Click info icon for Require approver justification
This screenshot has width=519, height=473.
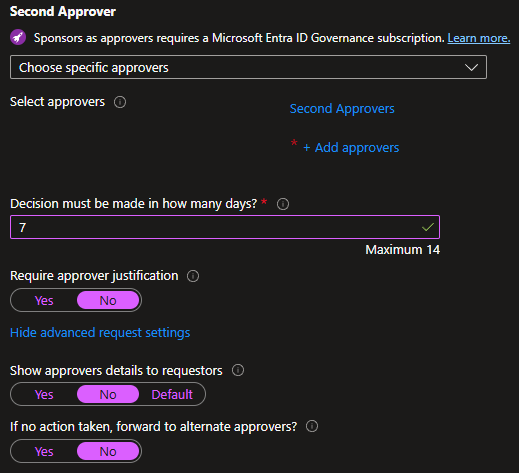click(193, 276)
